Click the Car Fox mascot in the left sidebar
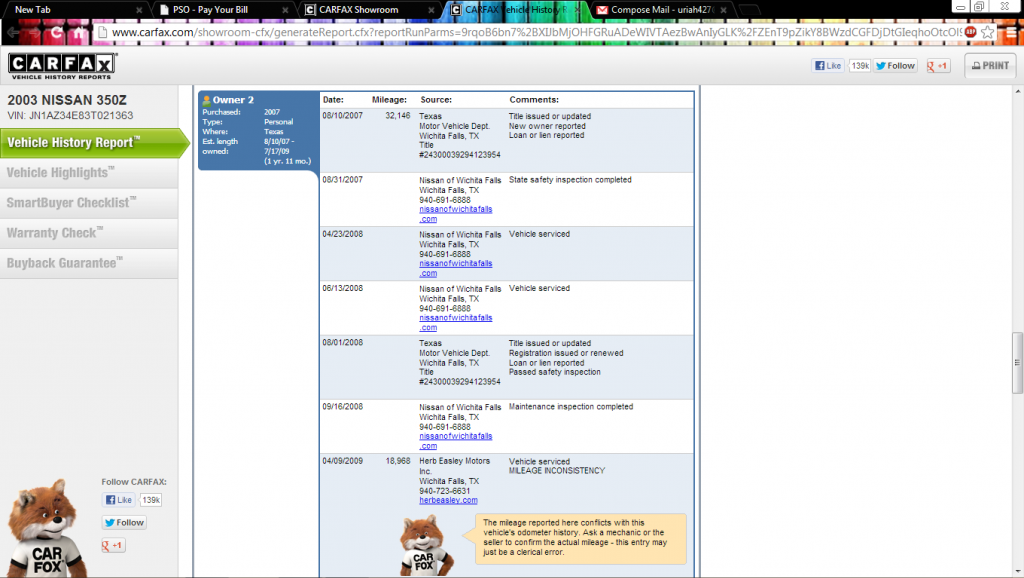The image size is (1024, 578). [x=46, y=529]
